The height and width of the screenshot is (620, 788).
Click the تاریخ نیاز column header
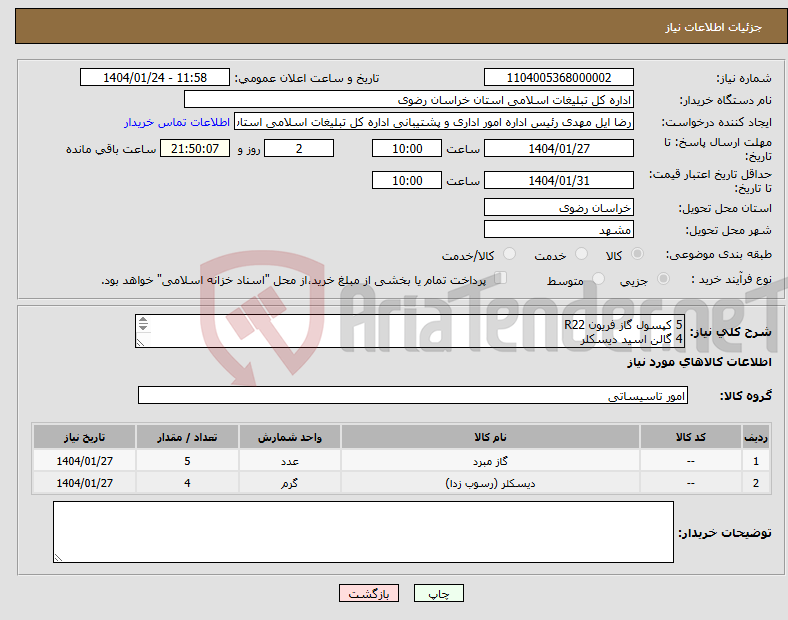click(84, 437)
